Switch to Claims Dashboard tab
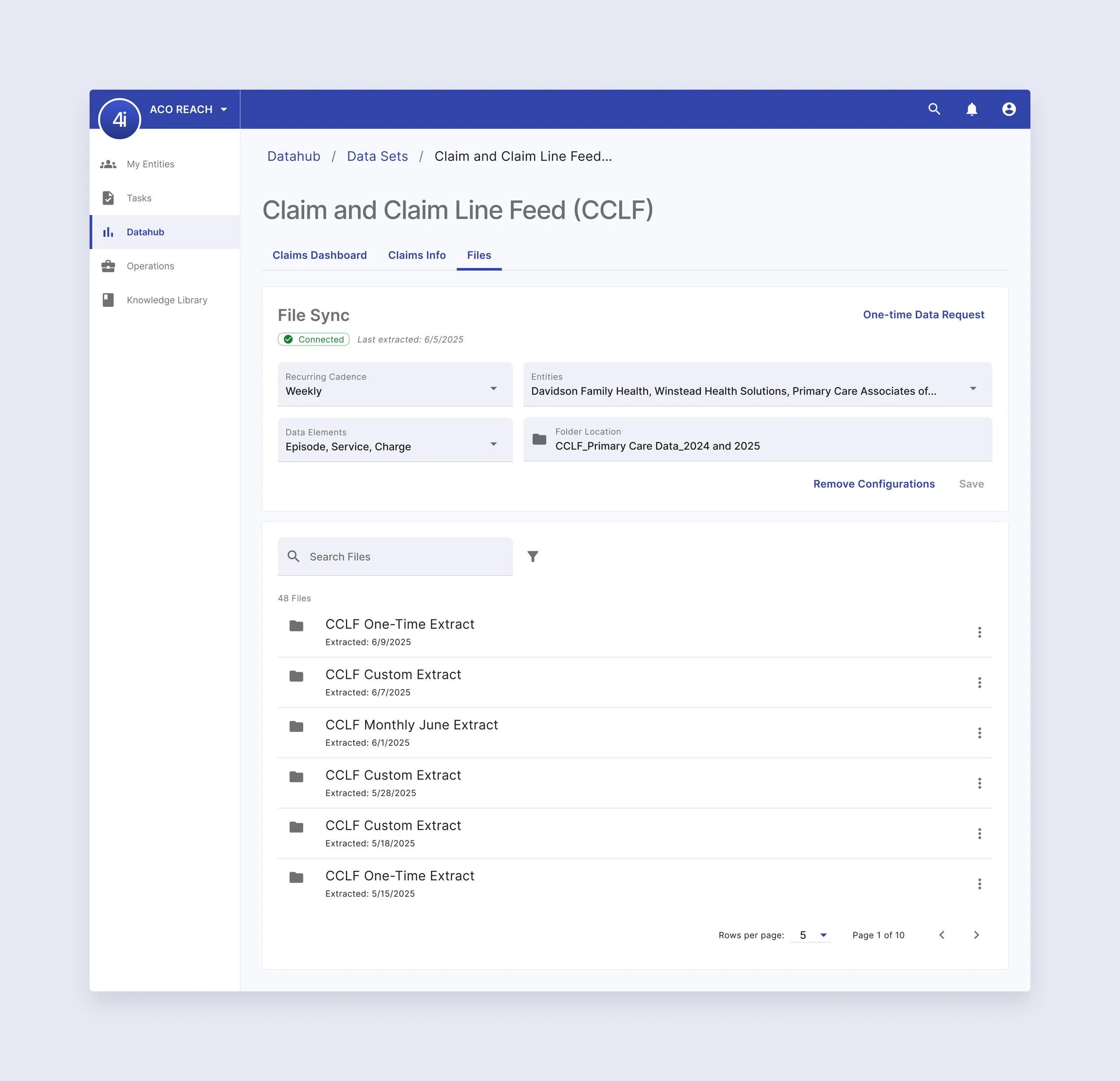1120x1081 pixels. (x=319, y=255)
